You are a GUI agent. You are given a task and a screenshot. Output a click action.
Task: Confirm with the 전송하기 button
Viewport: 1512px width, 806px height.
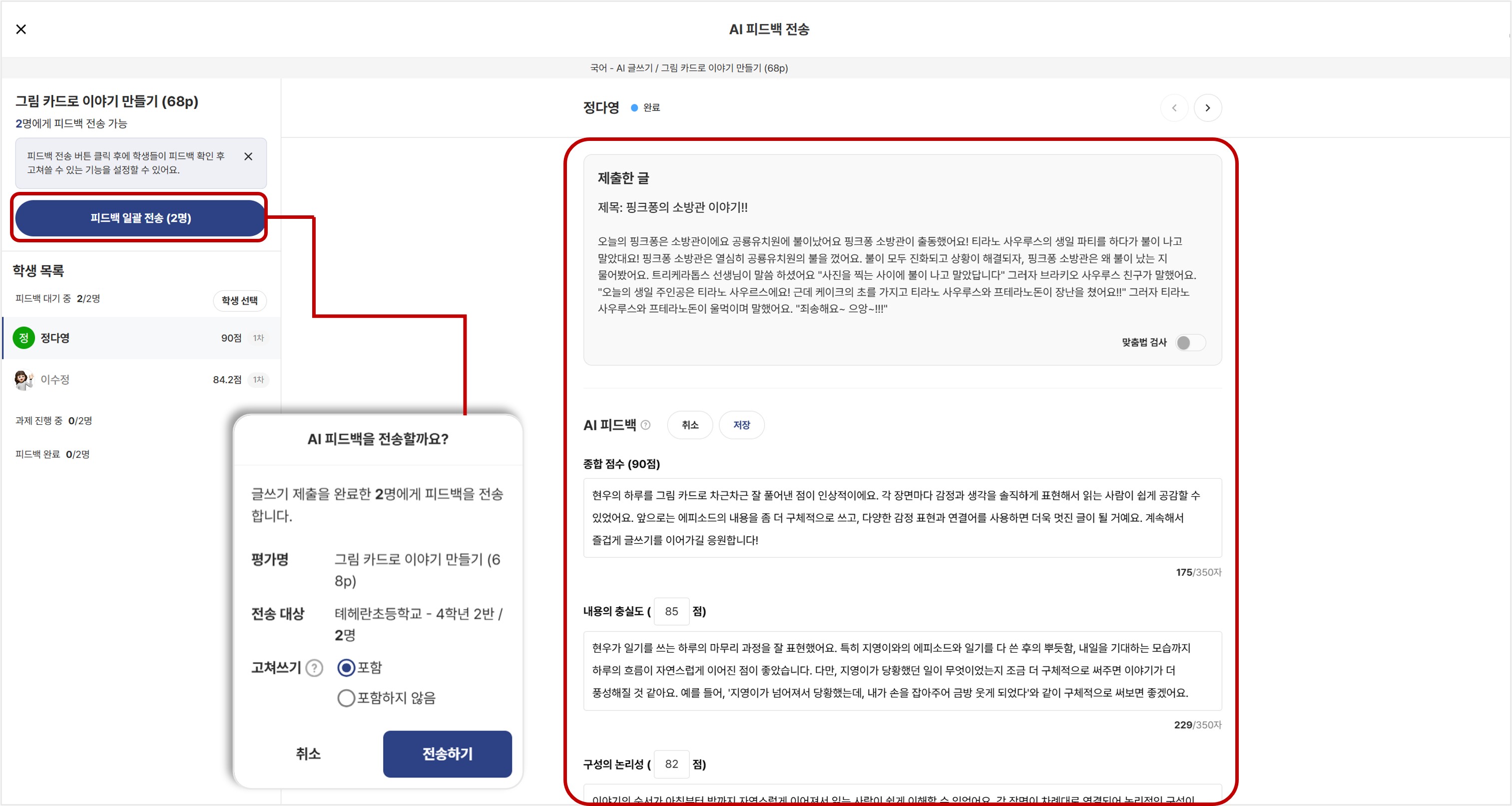pos(447,754)
